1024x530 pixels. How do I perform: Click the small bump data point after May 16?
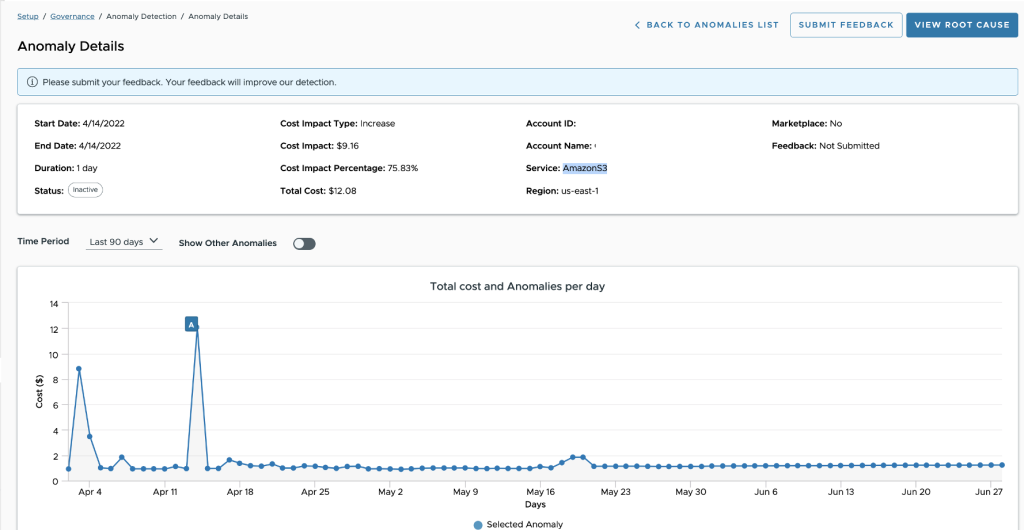573,457
